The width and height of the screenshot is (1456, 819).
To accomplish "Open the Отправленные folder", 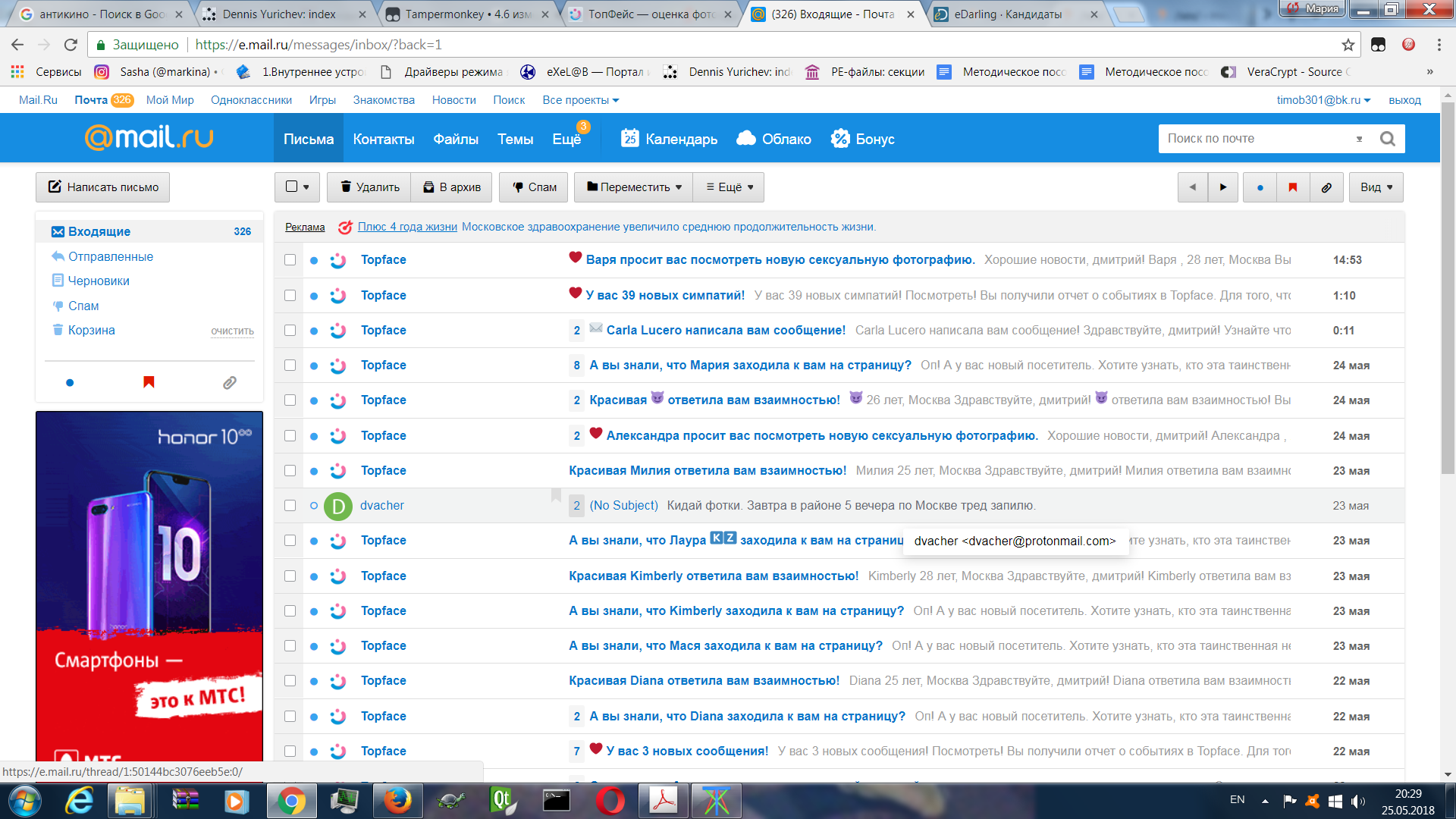I will (x=111, y=256).
